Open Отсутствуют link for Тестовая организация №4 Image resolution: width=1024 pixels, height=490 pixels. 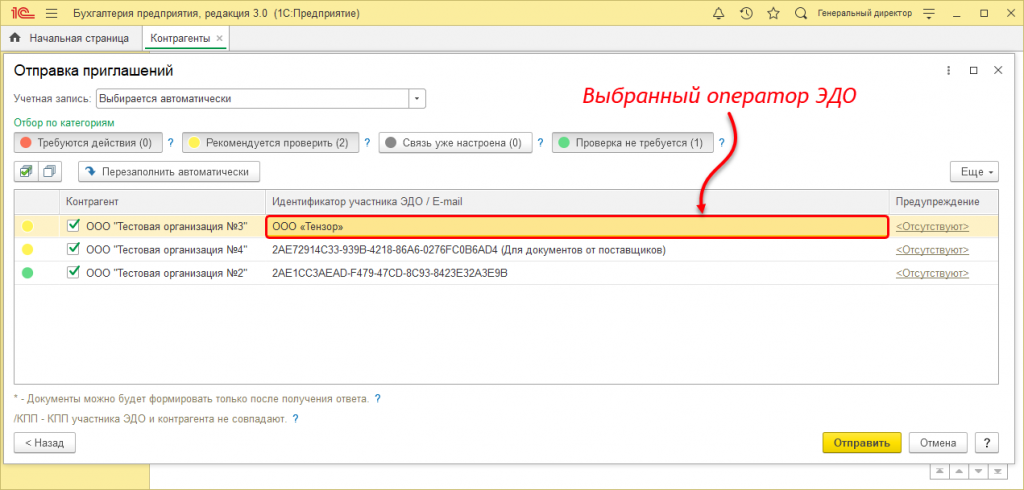coord(932,250)
